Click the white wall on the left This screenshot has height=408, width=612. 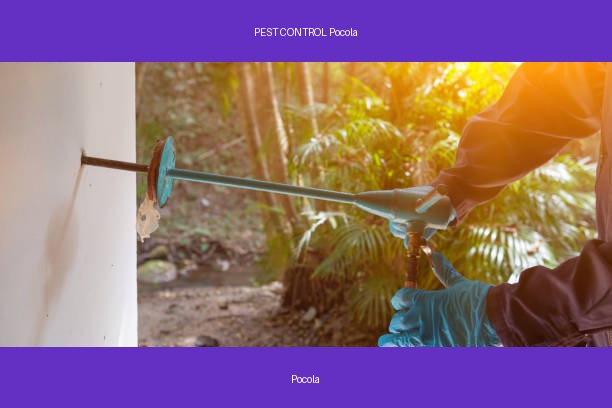pyautogui.click(x=68, y=204)
